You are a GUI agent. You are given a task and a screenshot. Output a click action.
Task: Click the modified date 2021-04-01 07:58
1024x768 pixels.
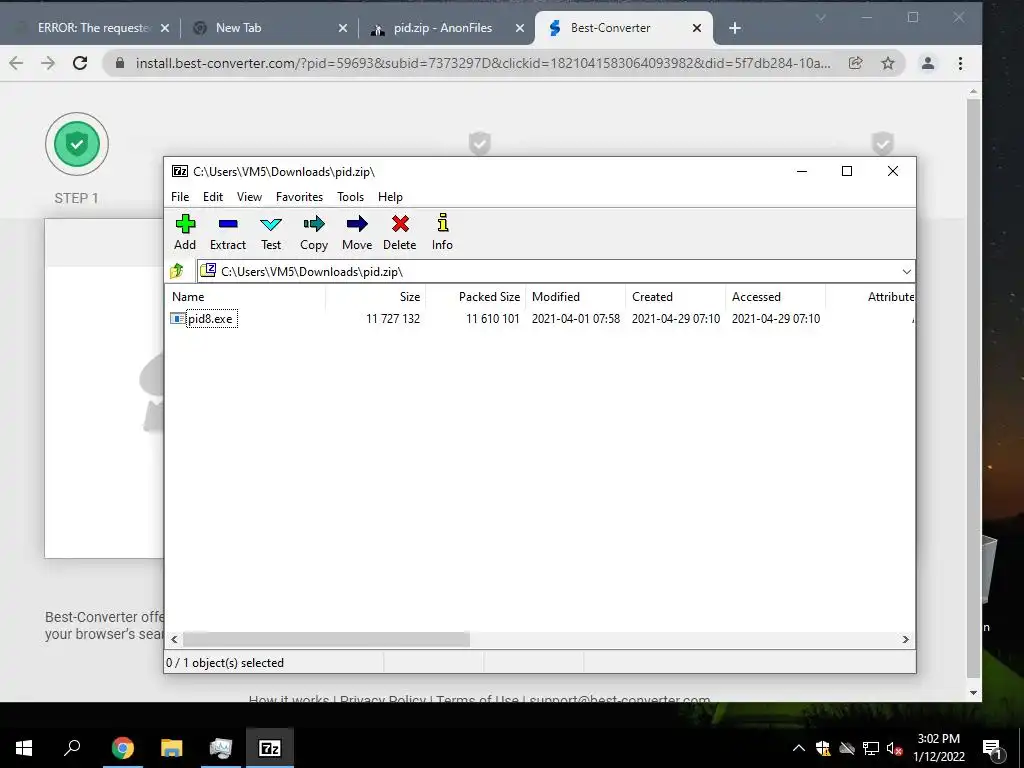[x=575, y=319]
